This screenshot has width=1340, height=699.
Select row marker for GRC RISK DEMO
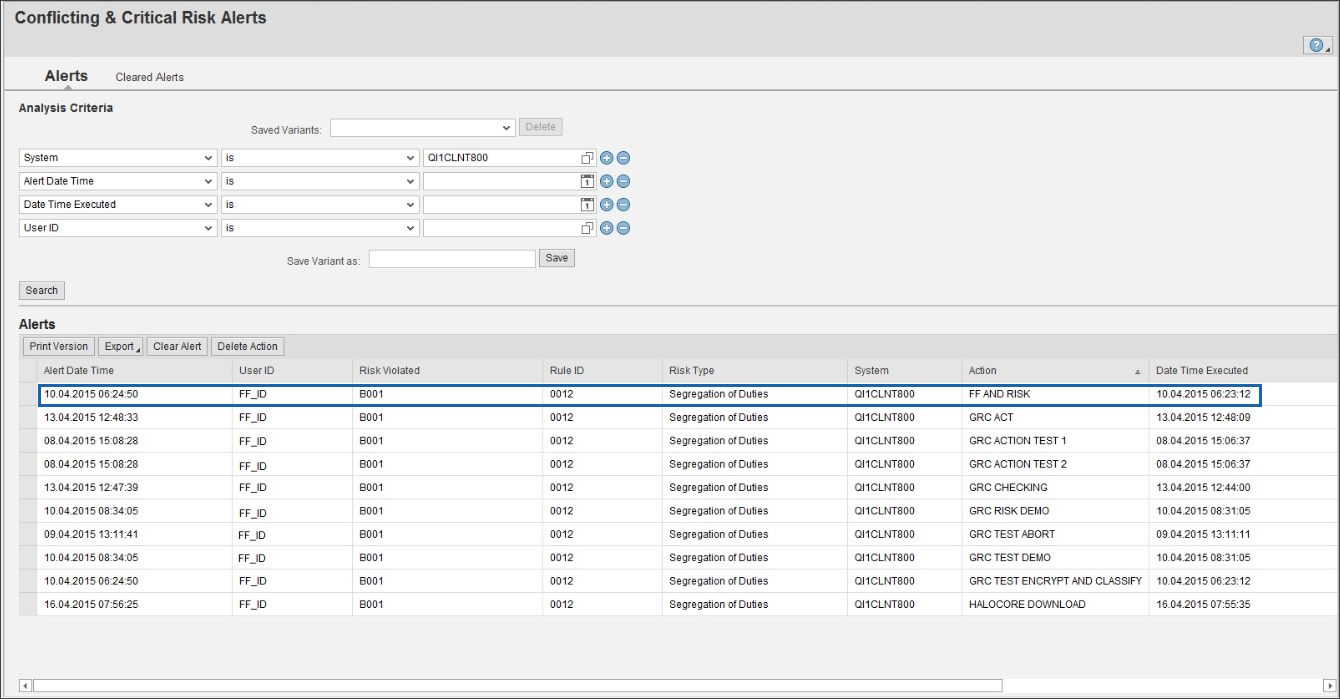click(x=28, y=511)
